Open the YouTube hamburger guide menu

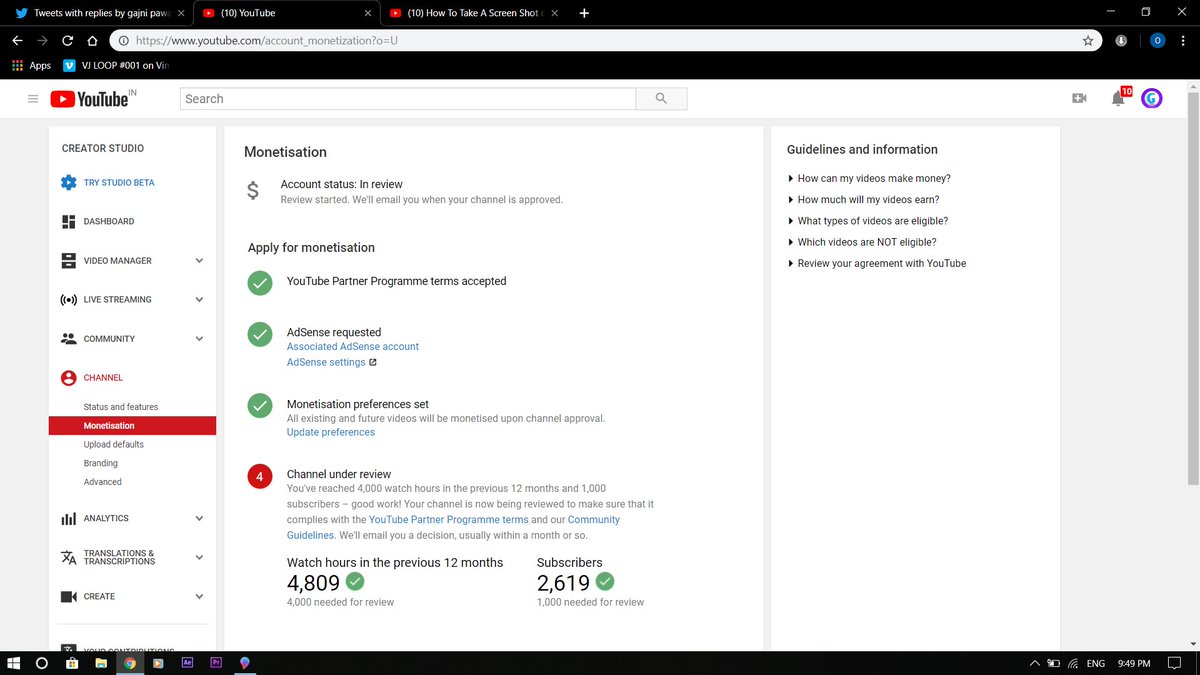pos(33,99)
